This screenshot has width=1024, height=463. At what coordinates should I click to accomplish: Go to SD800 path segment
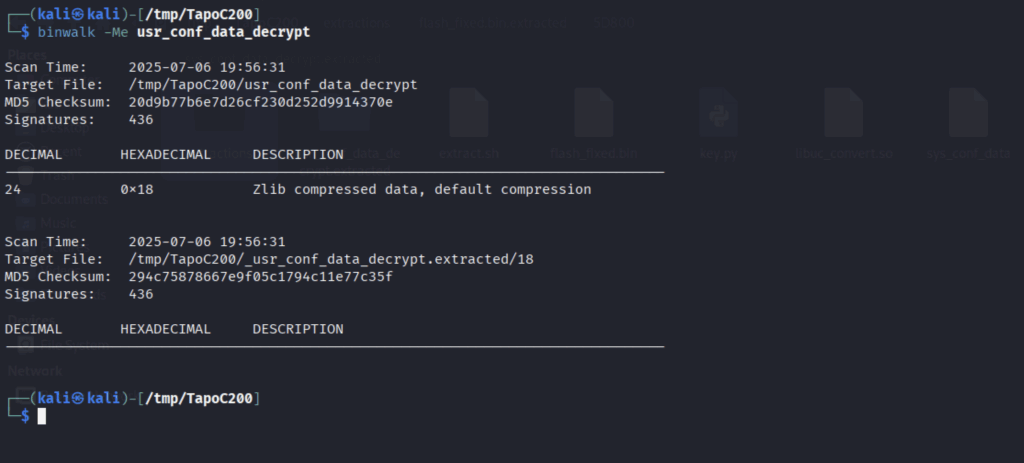point(613,23)
